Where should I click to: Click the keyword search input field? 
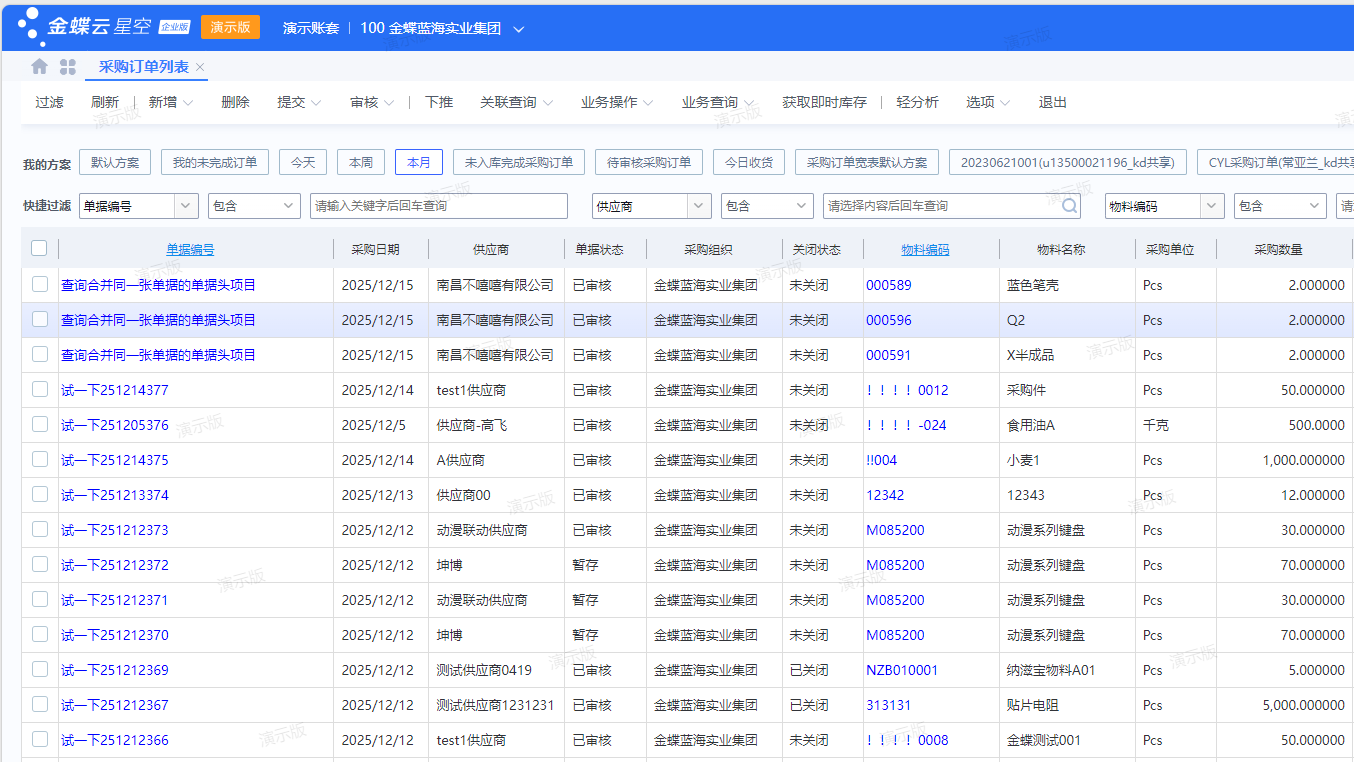[x=438, y=206]
